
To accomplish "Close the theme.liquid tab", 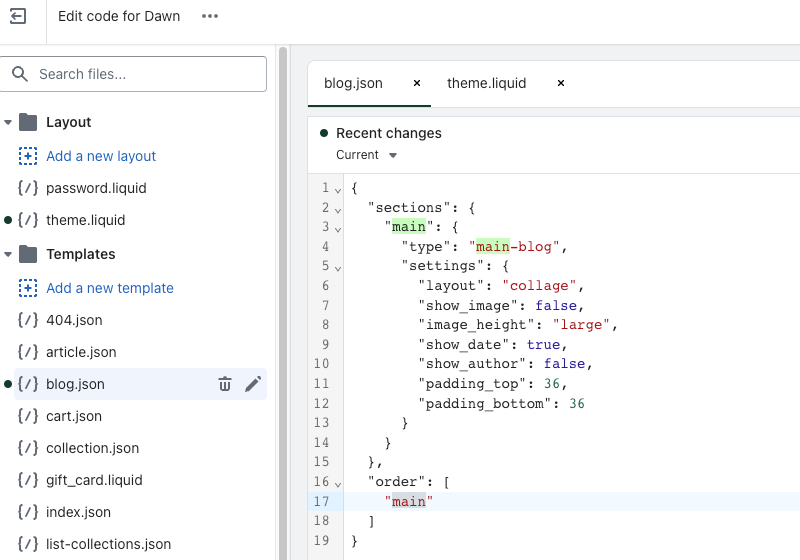I will coord(560,83).
